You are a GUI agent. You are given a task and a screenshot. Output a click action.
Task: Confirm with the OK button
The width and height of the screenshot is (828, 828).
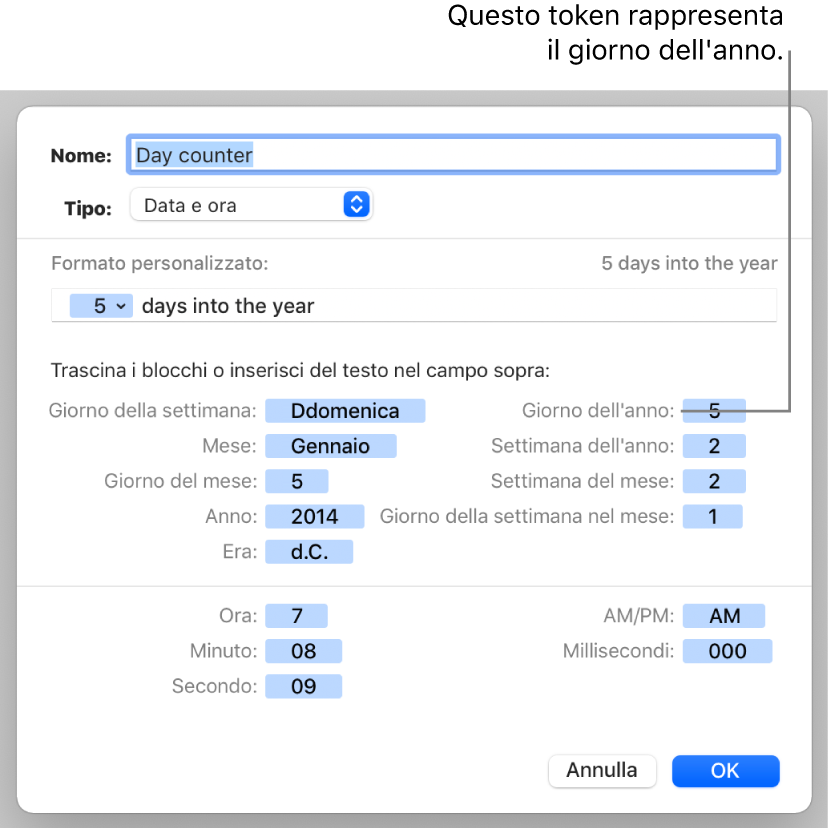(725, 770)
